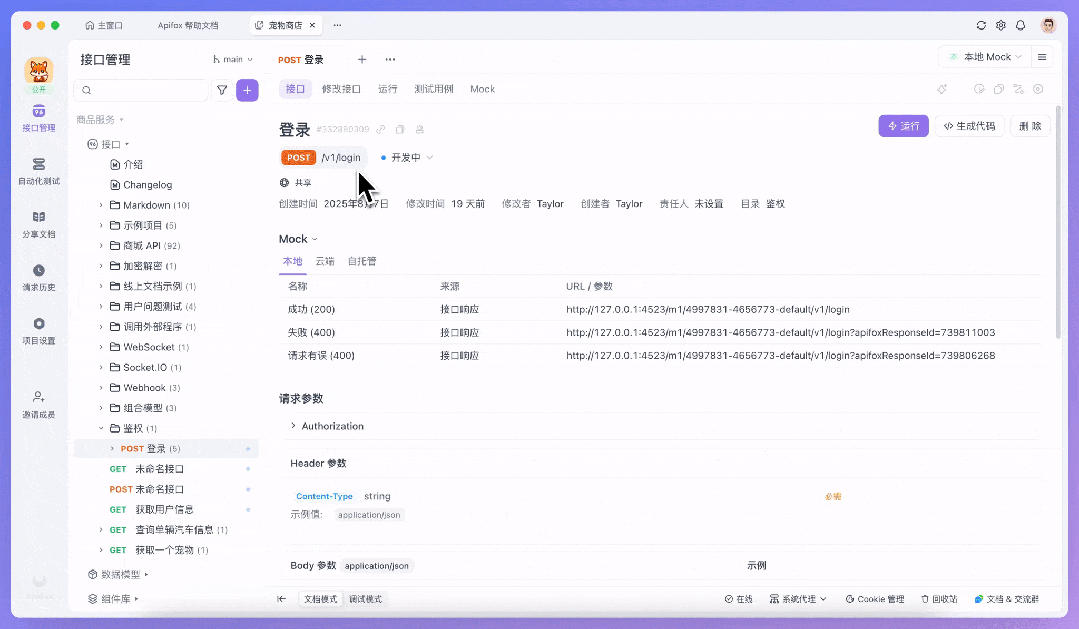Open settings gear in title bar
The image size is (1079, 629).
1001,25
